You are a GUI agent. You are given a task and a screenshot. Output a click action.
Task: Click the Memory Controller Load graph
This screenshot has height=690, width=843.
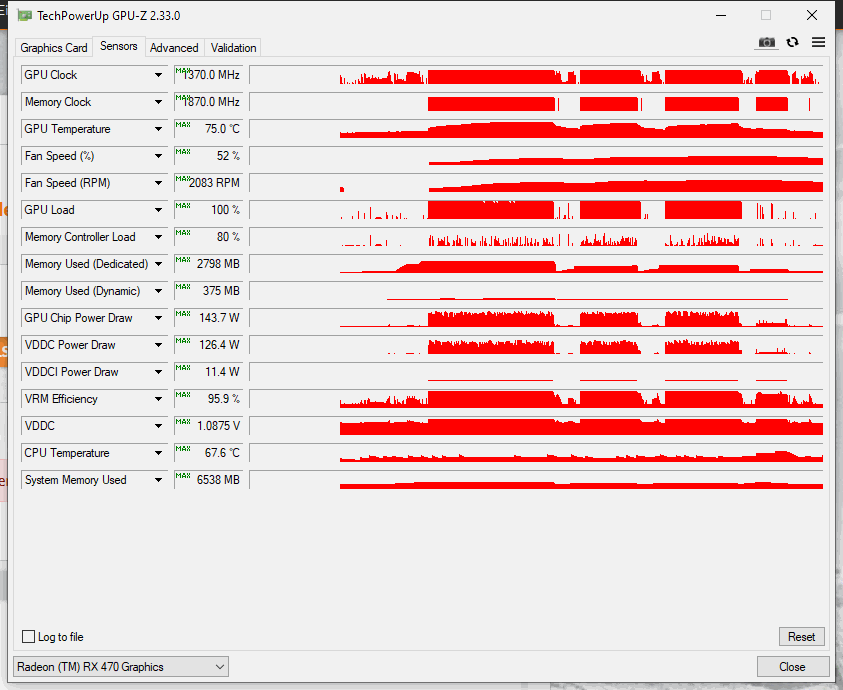tap(536, 237)
